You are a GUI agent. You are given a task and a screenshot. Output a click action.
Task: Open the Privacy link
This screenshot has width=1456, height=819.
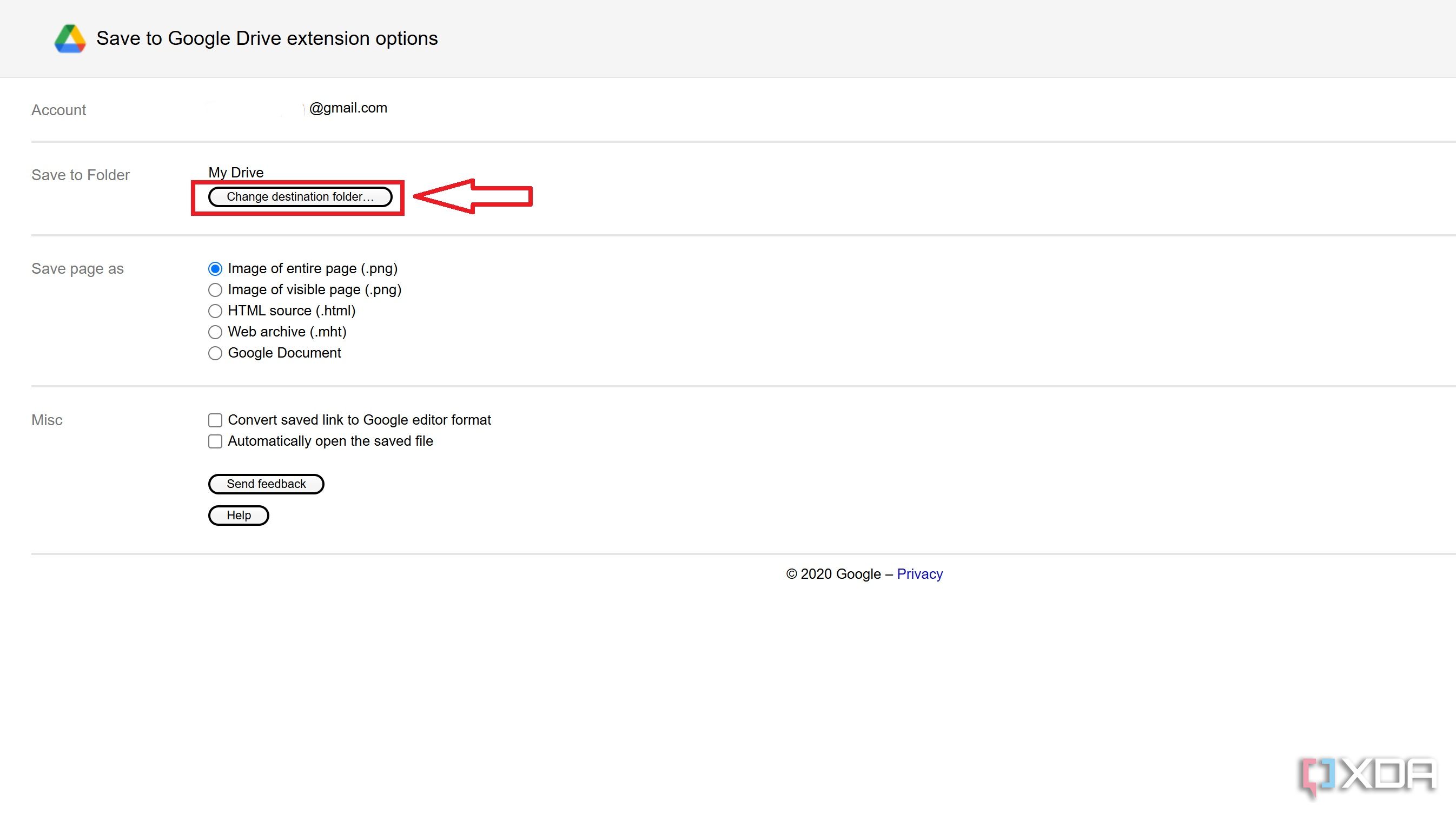coord(919,574)
